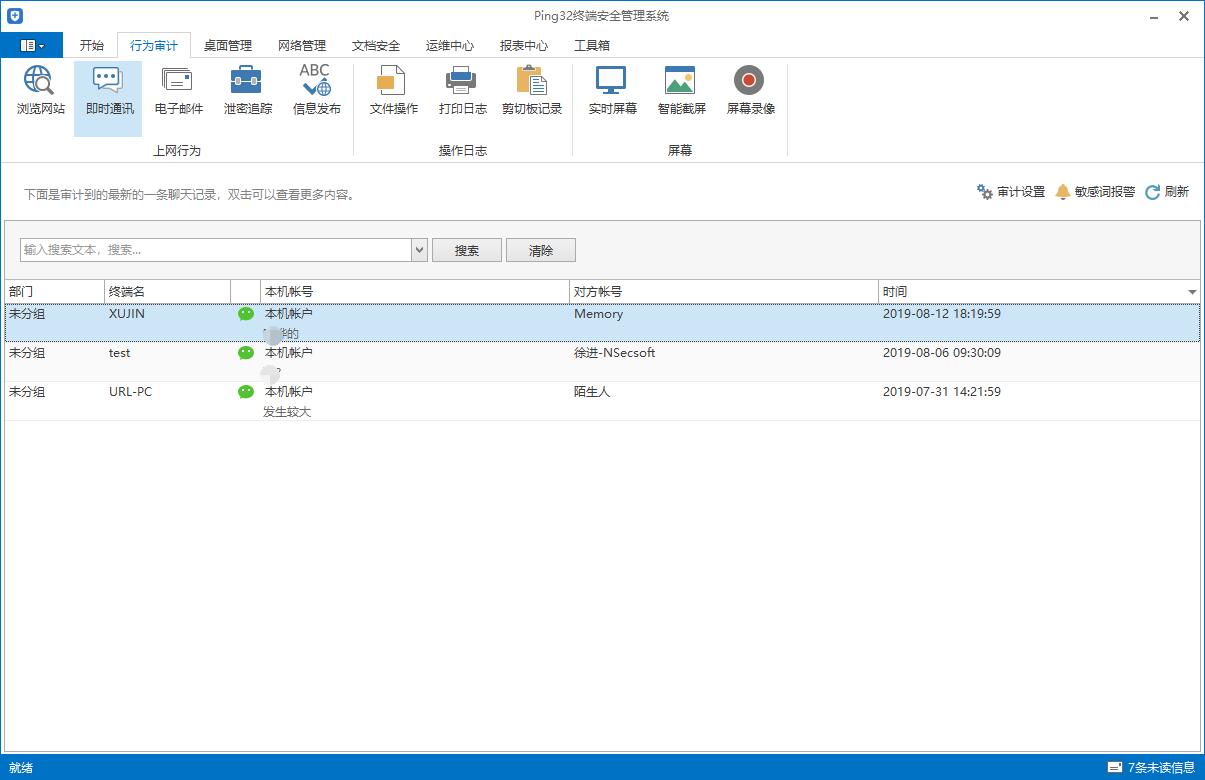
Task: Open 审计设置 audit settings
Action: [x=1011, y=192]
